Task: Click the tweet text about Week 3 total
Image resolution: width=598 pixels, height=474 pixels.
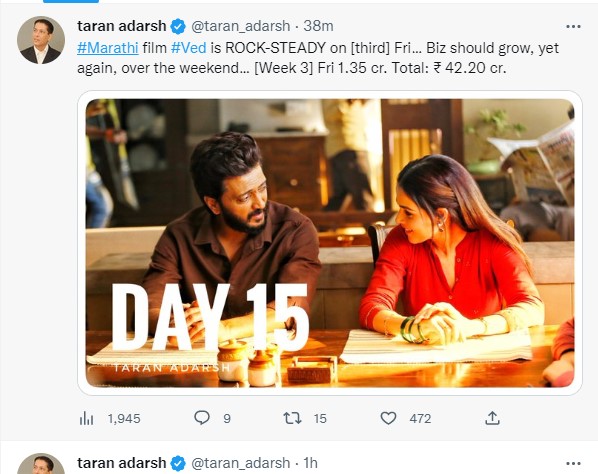Action: pos(318,58)
